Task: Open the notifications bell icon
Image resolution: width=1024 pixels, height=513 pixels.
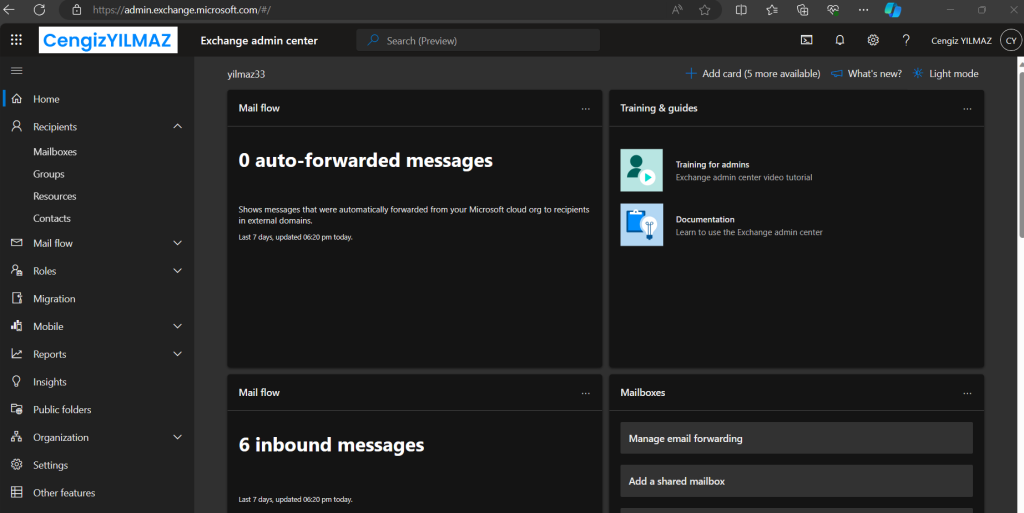Action: [x=840, y=40]
